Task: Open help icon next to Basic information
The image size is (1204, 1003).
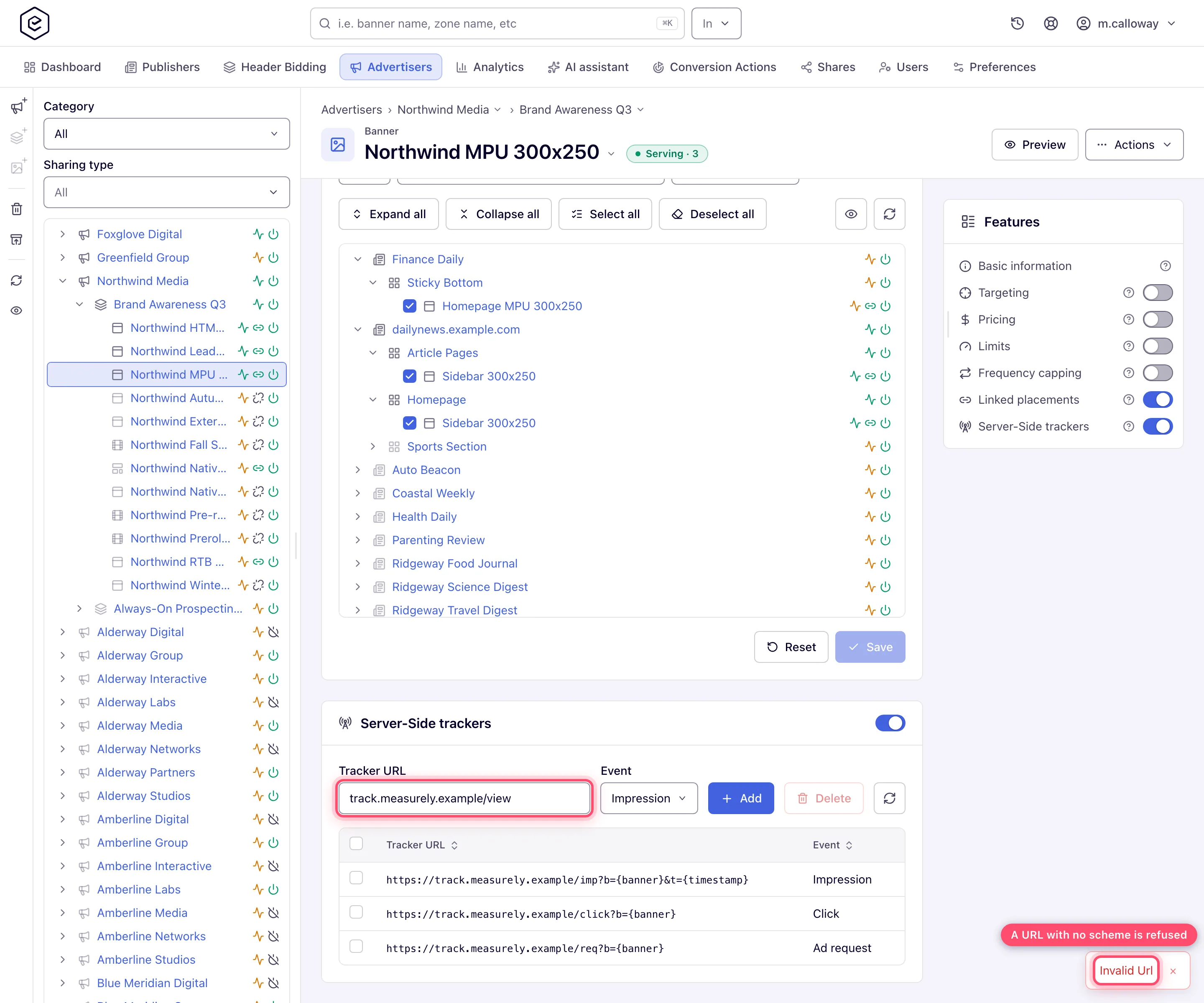Action: coord(1165,266)
